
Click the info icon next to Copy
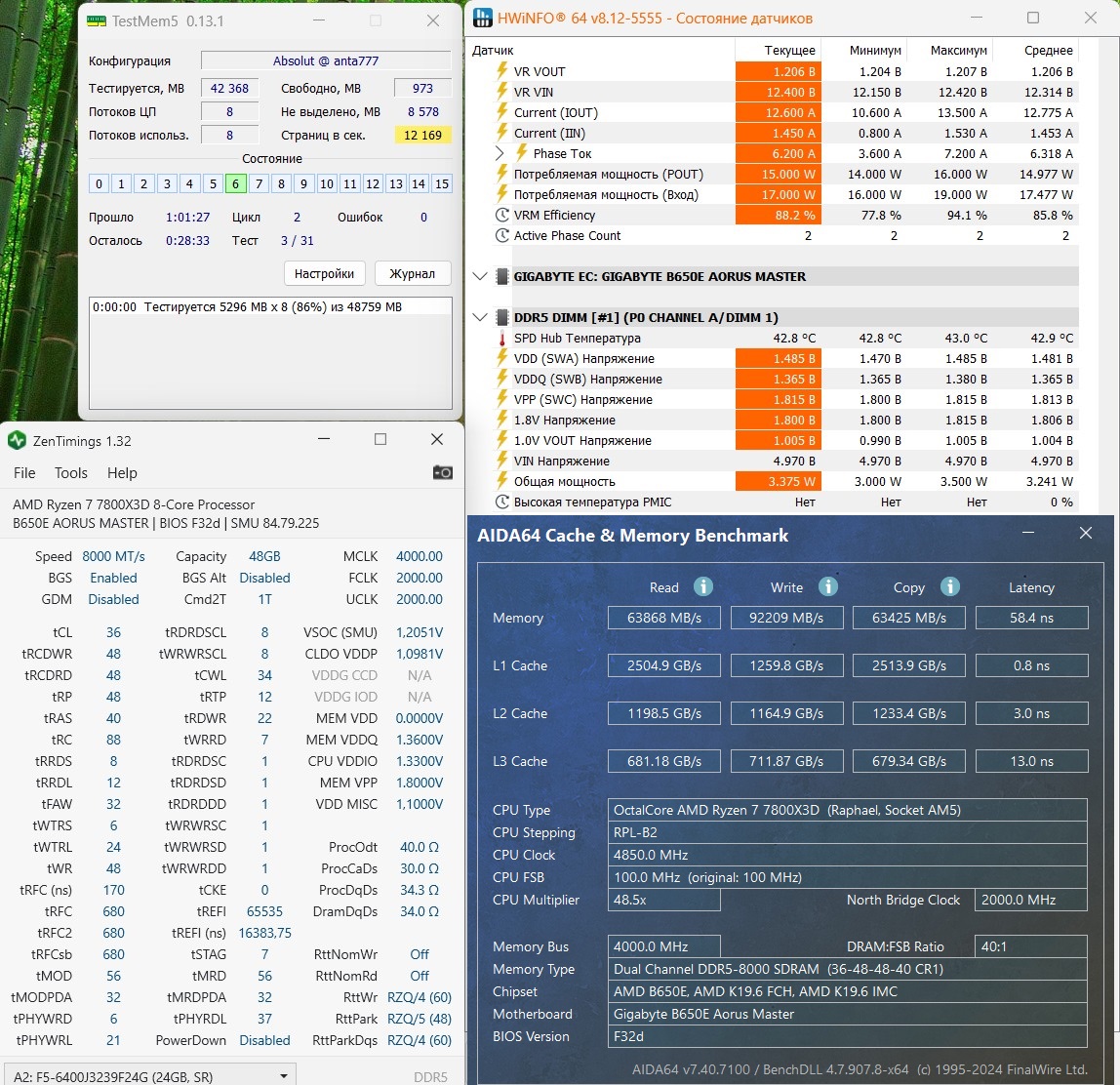pos(949,586)
